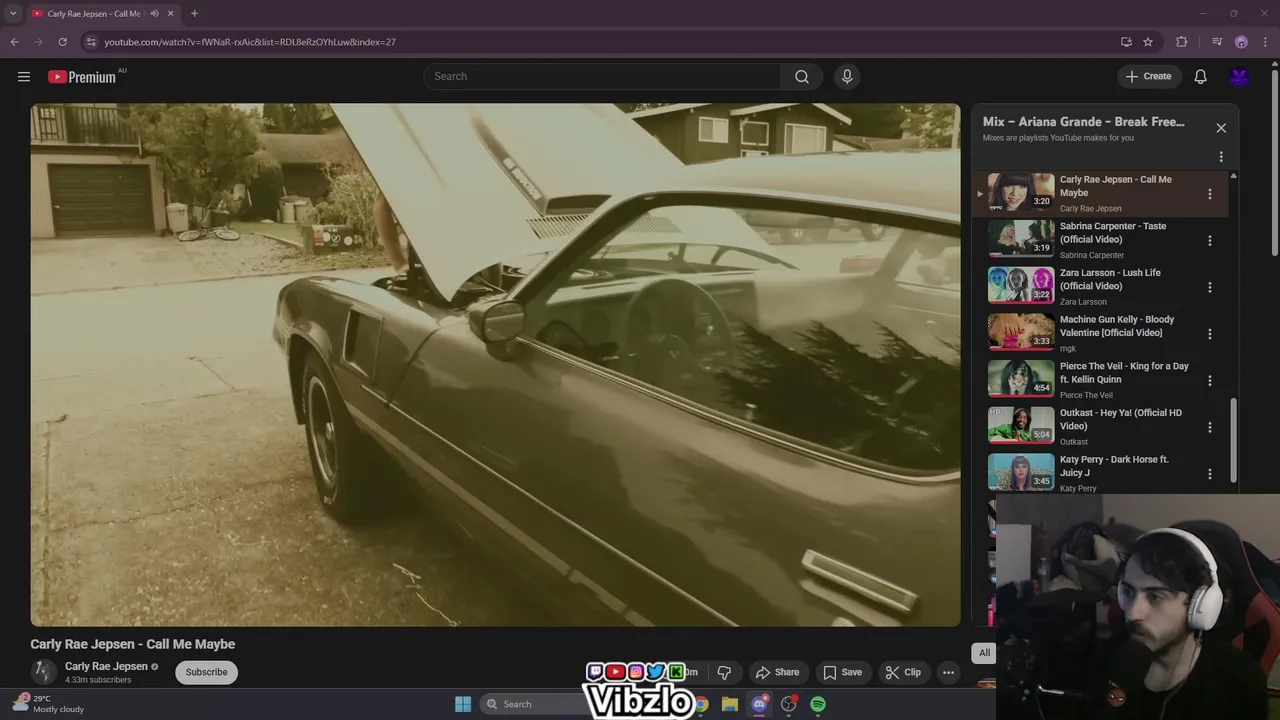This screenshot has height=720, width=1280.
Task: Go back in browser history
Action: pyautogui.click(x=14, y=42)
